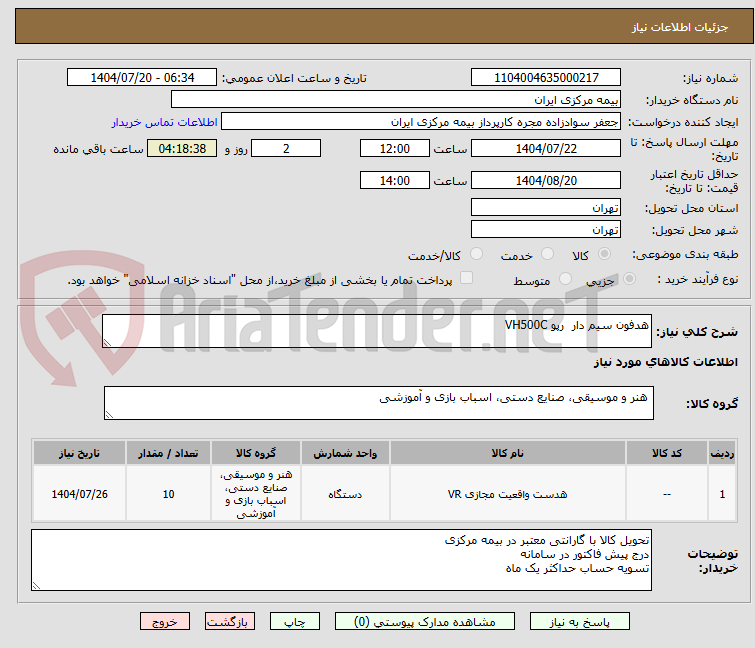The height and width of the screenshot is (648, 755).
Task: Click the countdown timer 04:18:38
Action: click(x=182, y=148)
